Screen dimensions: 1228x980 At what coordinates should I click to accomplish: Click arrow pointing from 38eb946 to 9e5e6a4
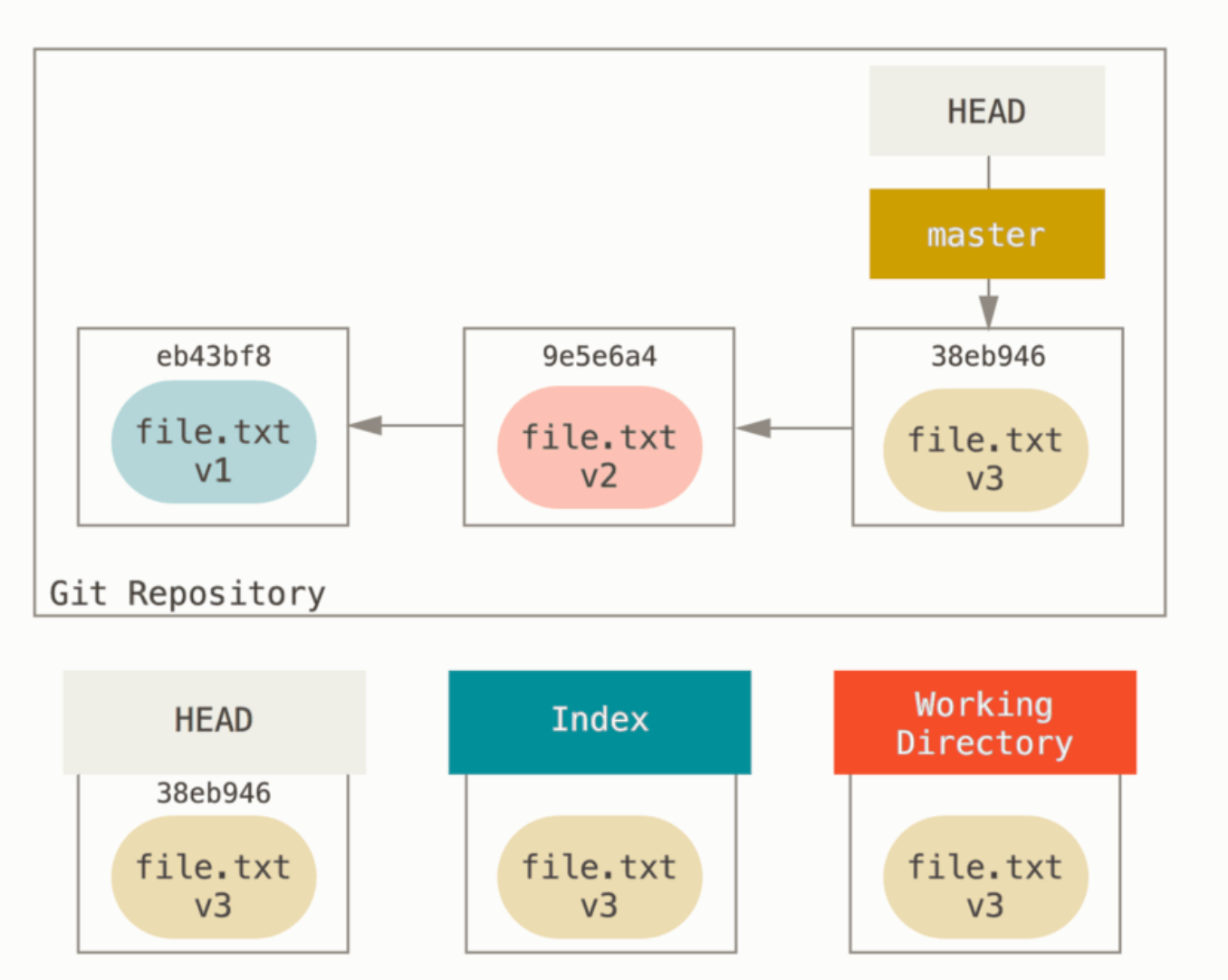(x=755, y=428)
